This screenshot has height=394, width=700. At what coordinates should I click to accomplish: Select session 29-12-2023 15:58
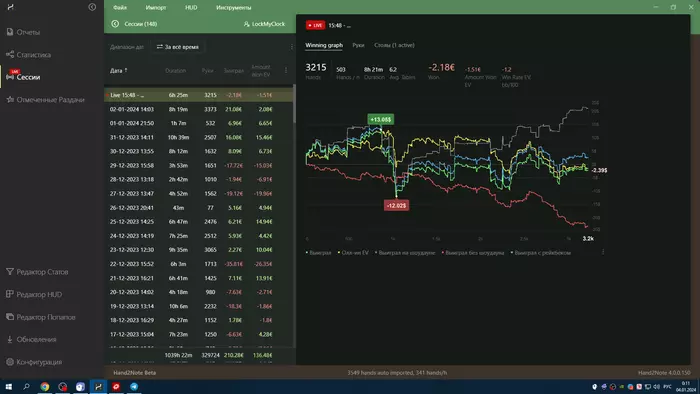pos(199,166)
